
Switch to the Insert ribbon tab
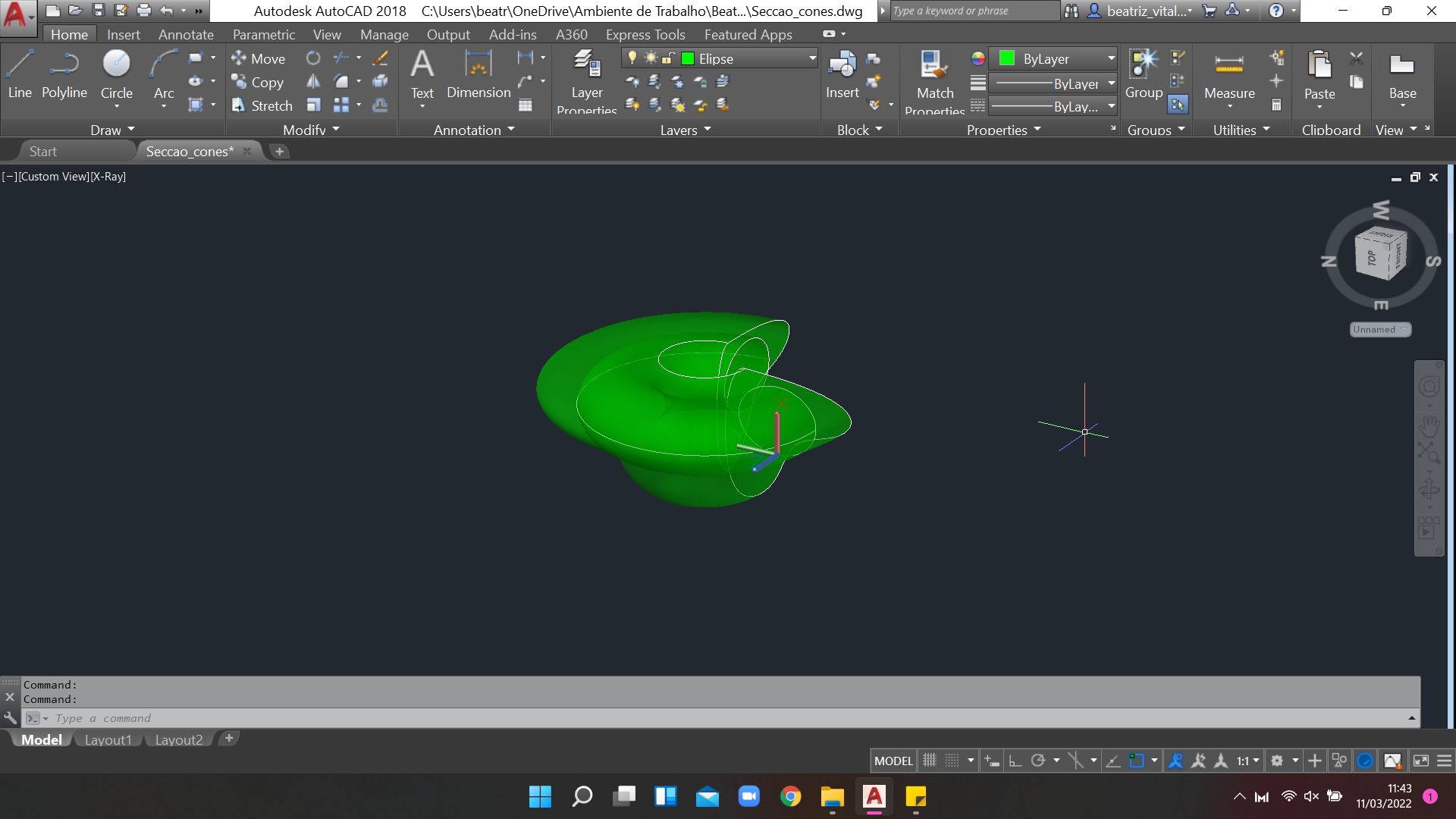coord(124,34)
